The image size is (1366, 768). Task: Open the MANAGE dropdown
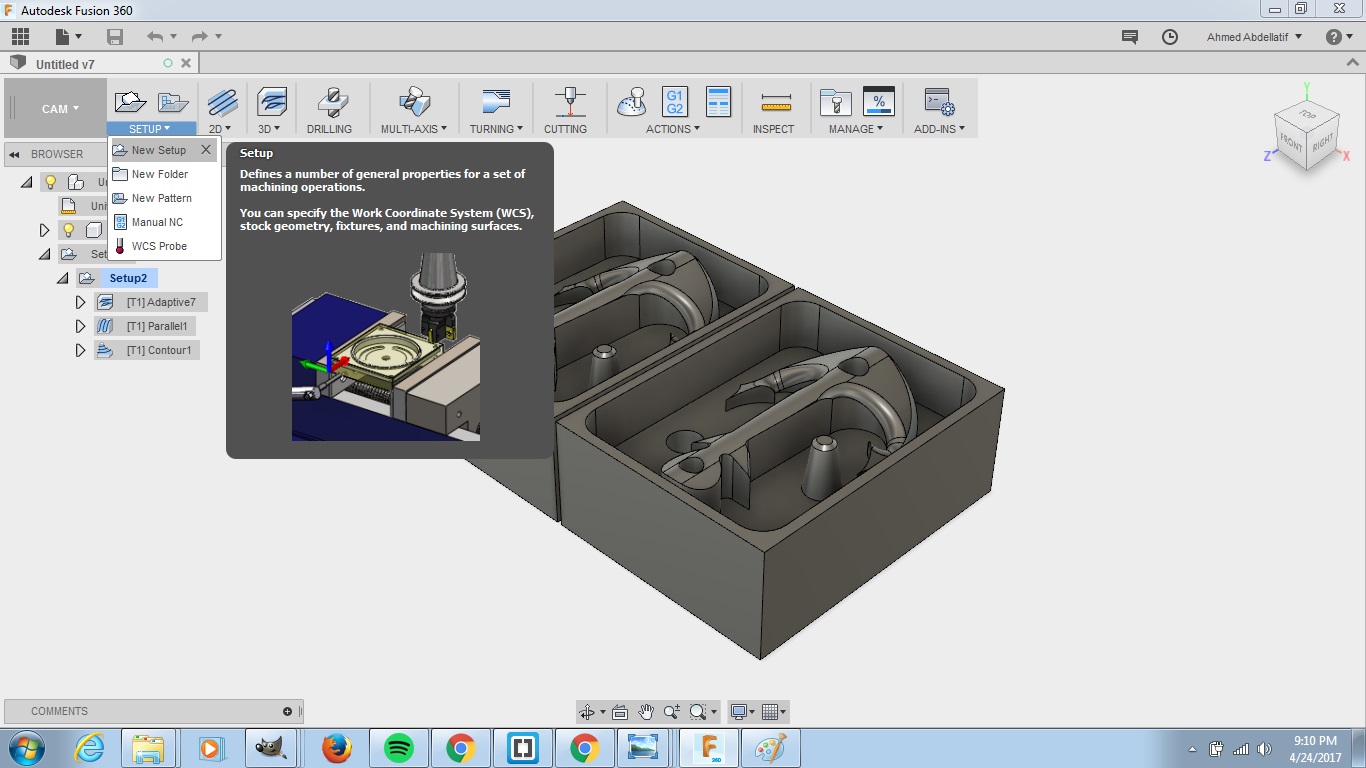(856, 129)
